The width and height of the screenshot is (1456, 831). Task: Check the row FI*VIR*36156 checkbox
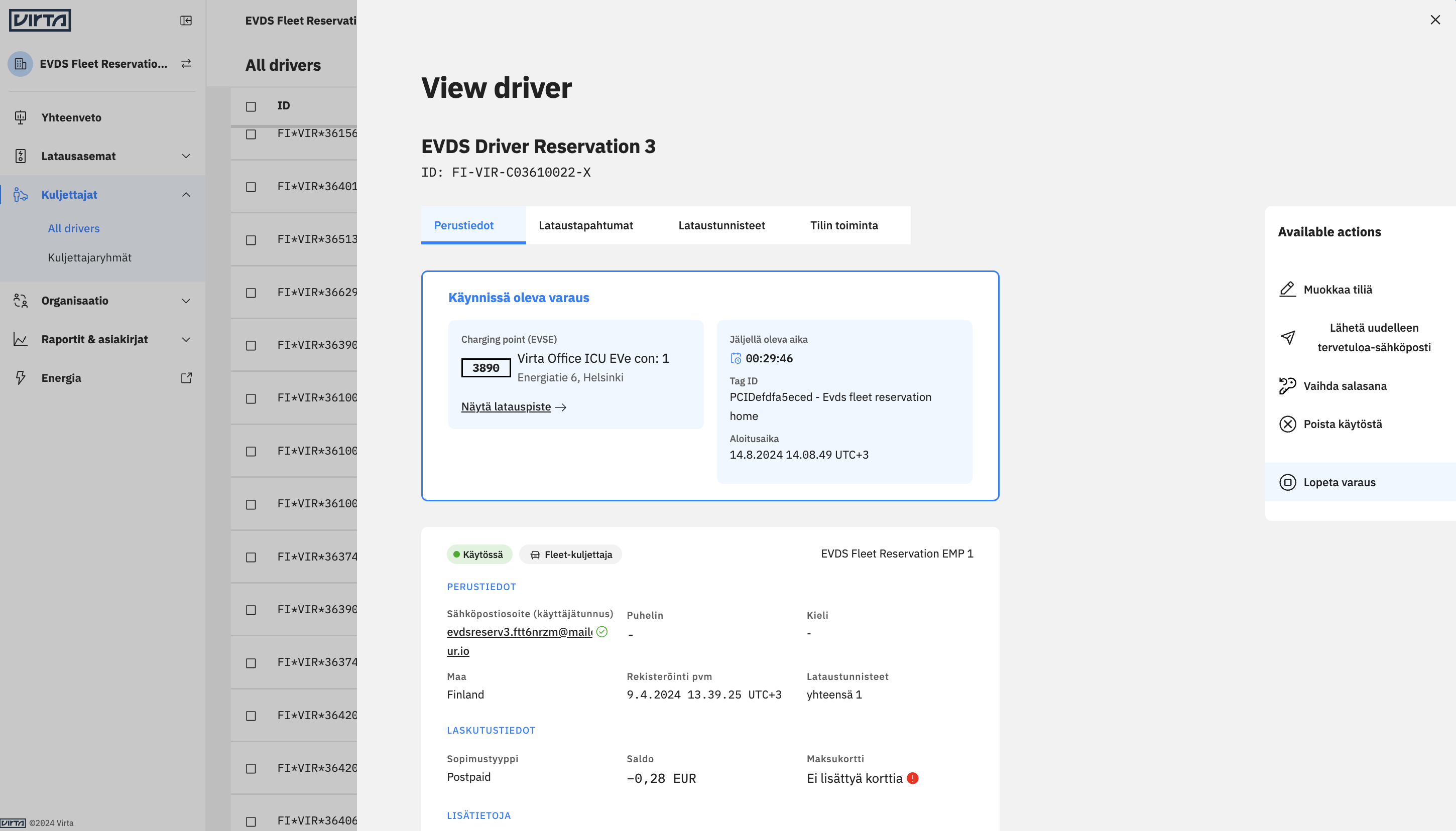click(x=251, y=134)
